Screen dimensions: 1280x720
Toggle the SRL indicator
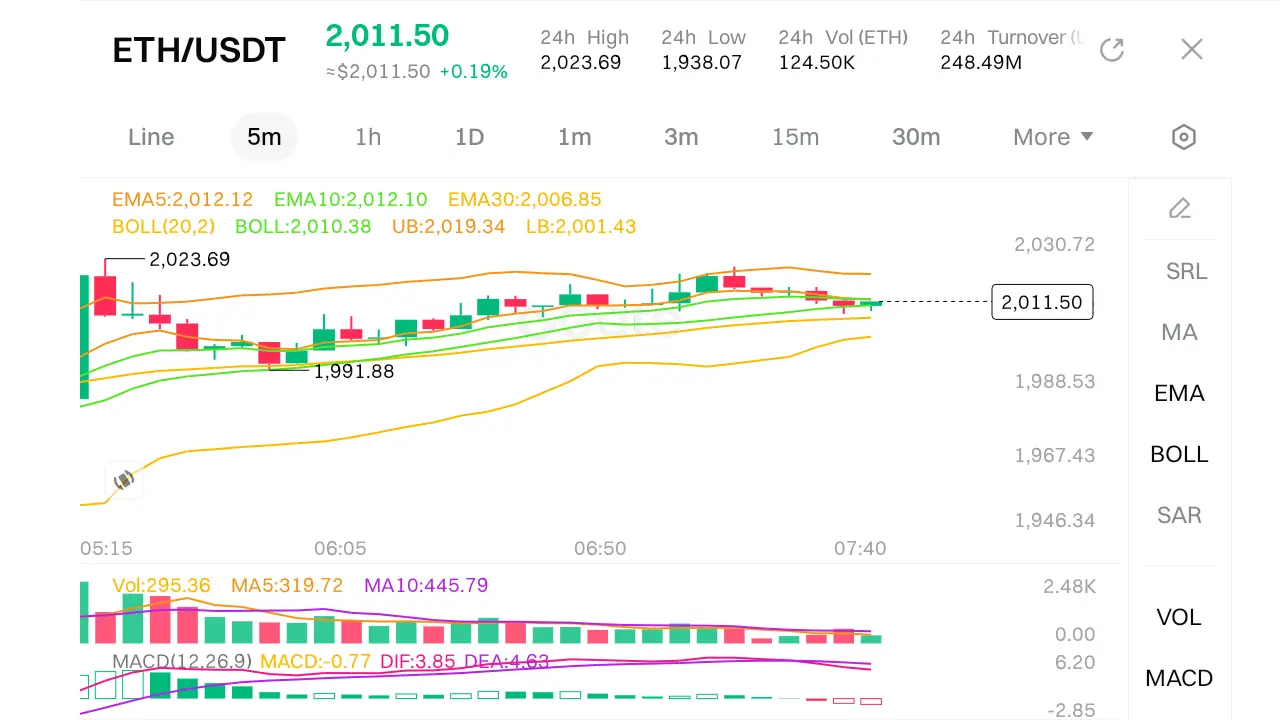click(1186, 271)
